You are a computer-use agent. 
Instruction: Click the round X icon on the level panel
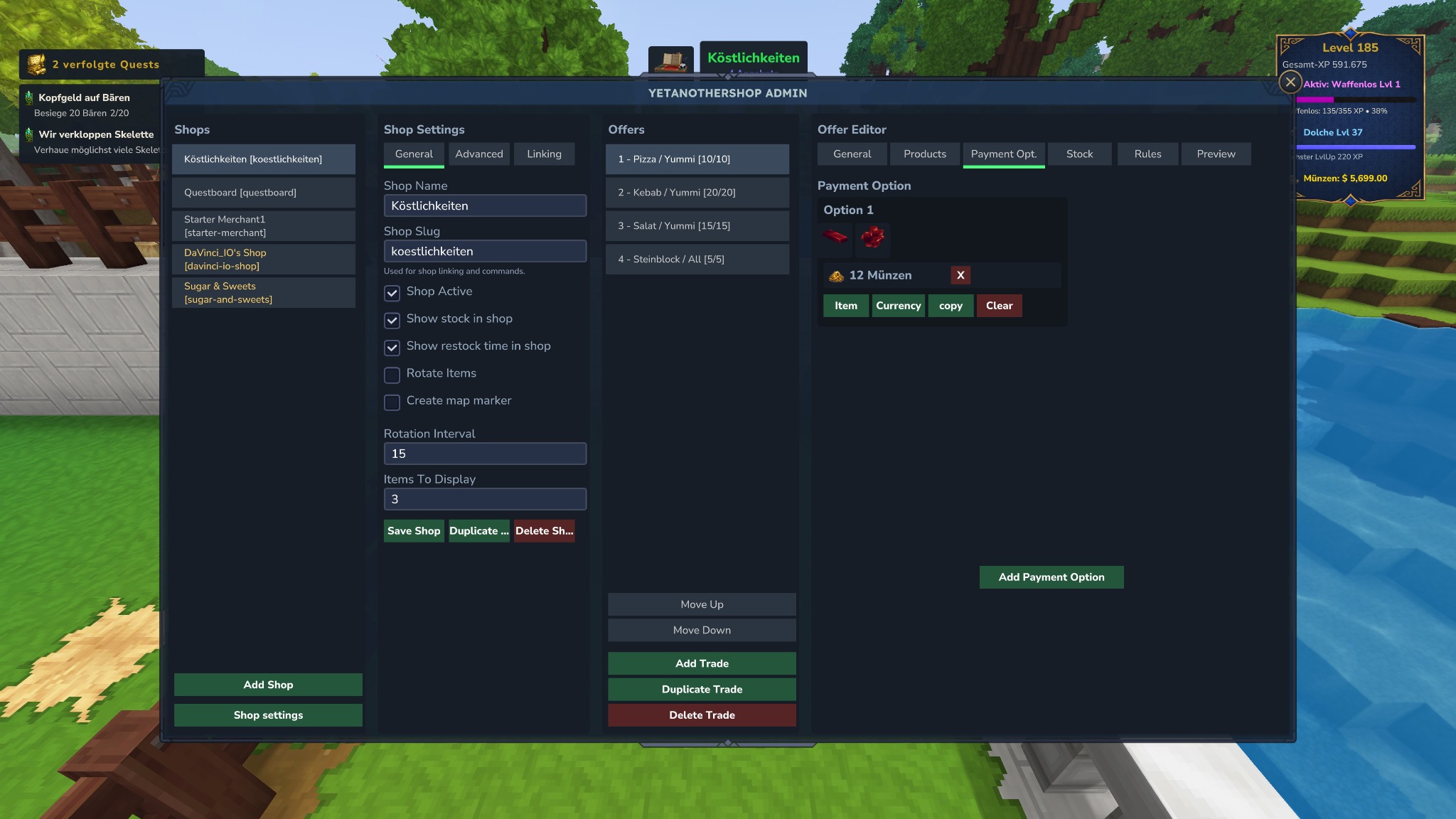pos(1290,82)
